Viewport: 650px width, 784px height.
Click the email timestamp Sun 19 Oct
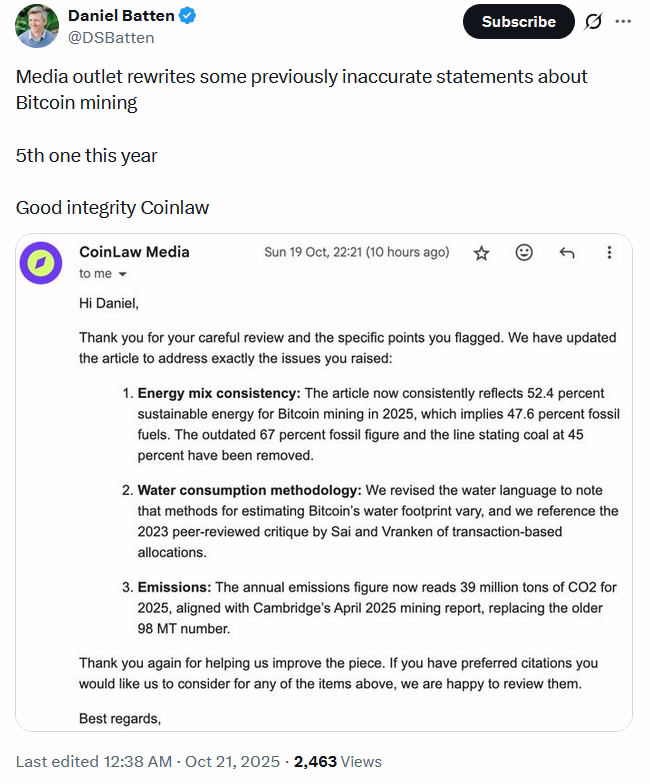(356, 252)
